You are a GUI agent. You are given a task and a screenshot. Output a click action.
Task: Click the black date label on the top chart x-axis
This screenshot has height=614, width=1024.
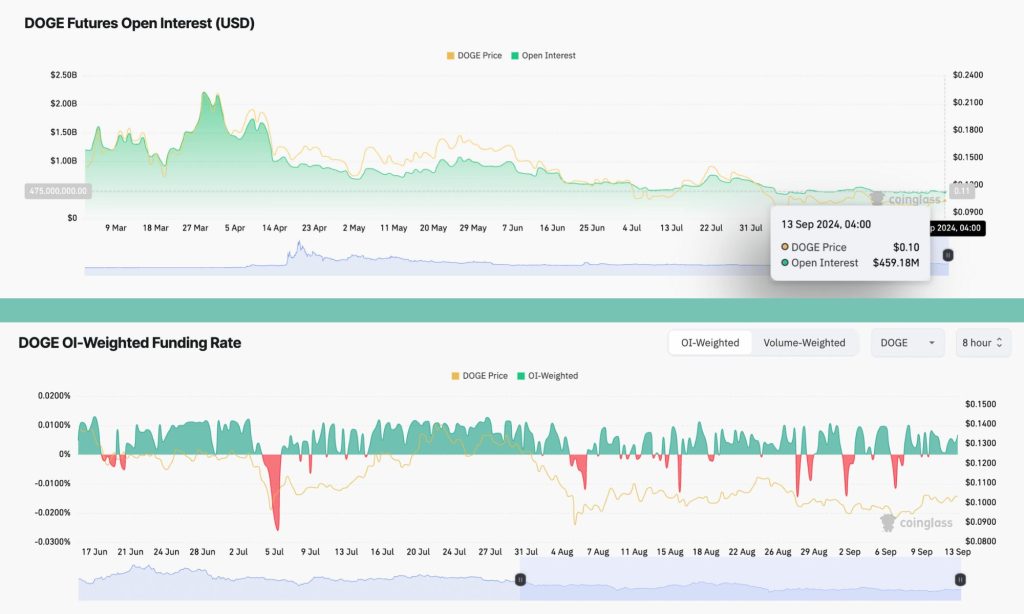click(x=957, y=228)
